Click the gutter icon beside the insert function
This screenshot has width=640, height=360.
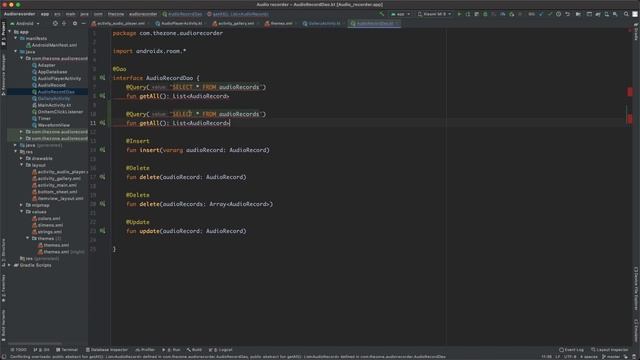click(x=102, y=150)
